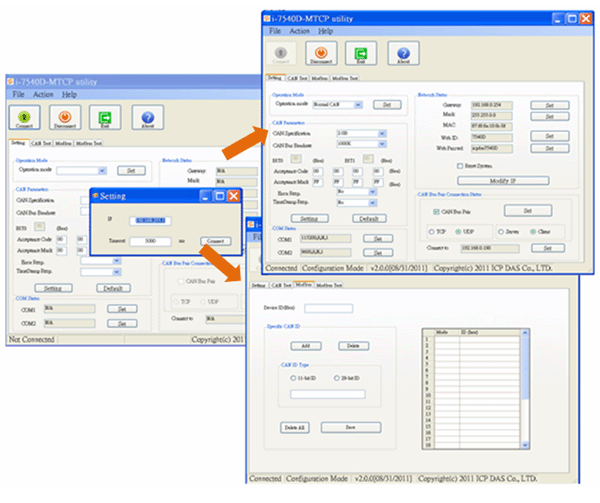Click greyed Connect icon in connected Setting window
The height and width of the screenshot is (503, 600).
[x=281, y=53]
